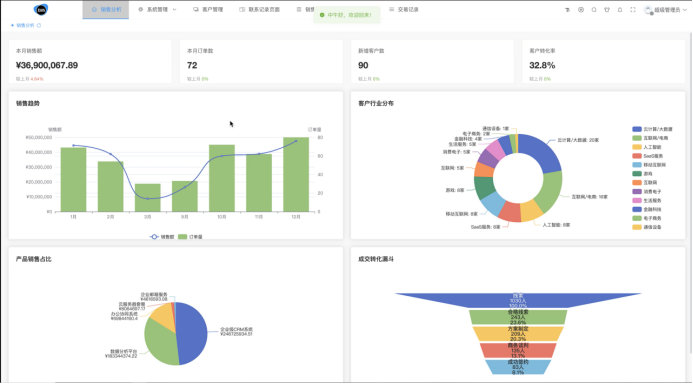Viewport: 693px width, 384px height.
Task: Click the pink 生活服务 legend swatch
Action: pos(637,201)
